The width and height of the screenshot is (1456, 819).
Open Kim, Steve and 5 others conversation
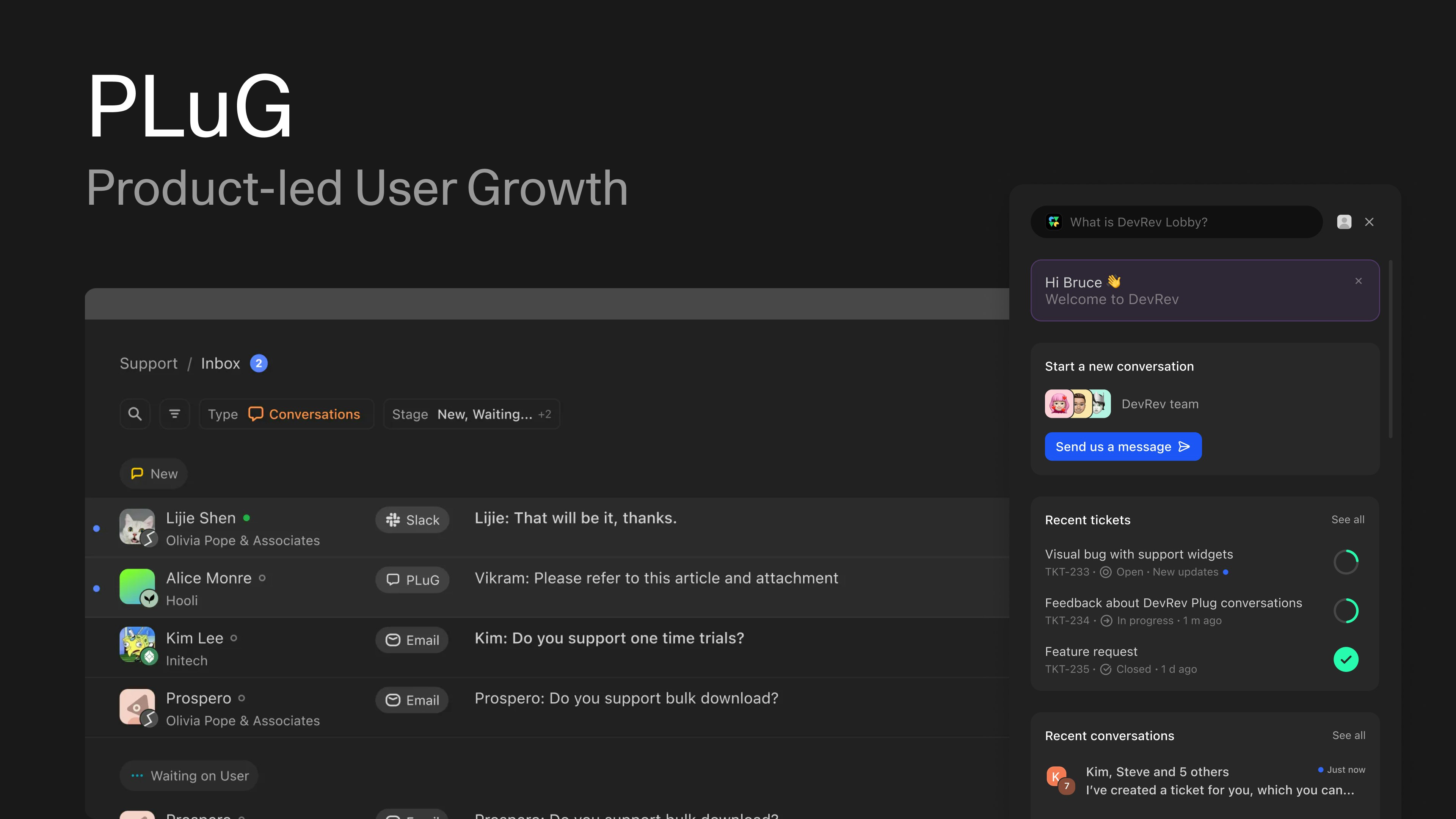coord(1205,781)
